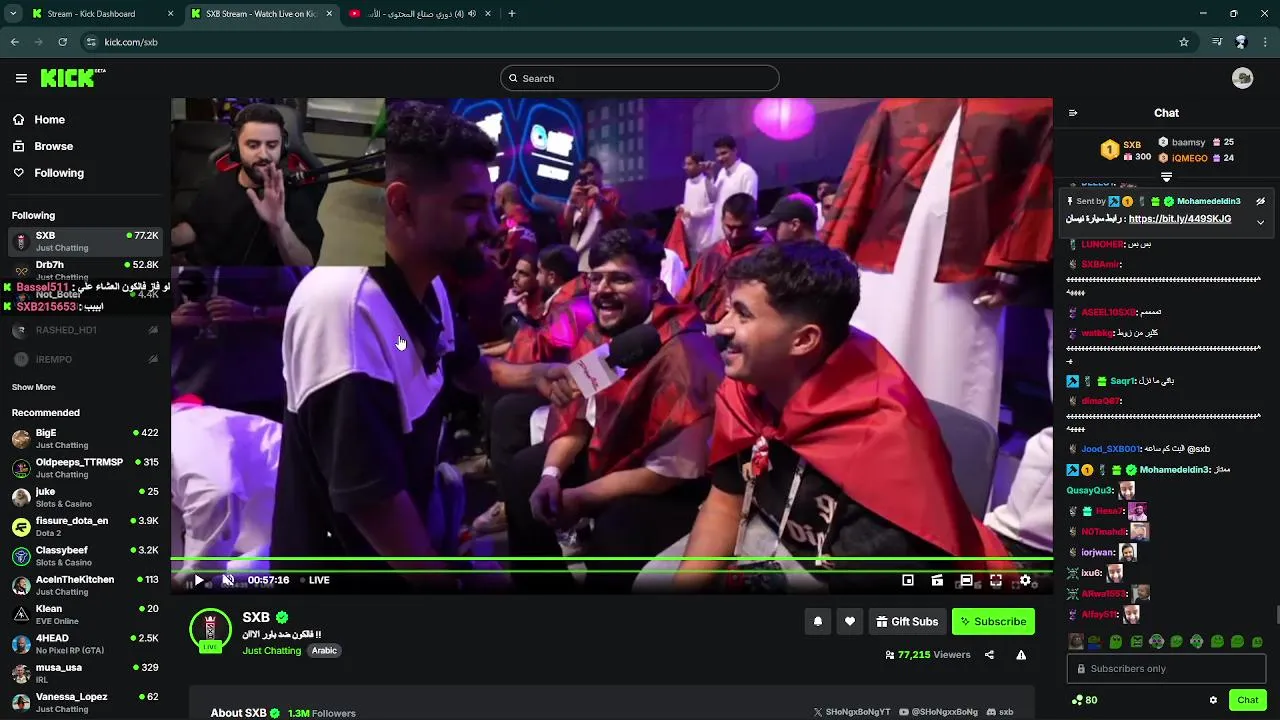Open the hamburger sidebar menu
This screenshot has height=720, width=1280.
(21, 78)
